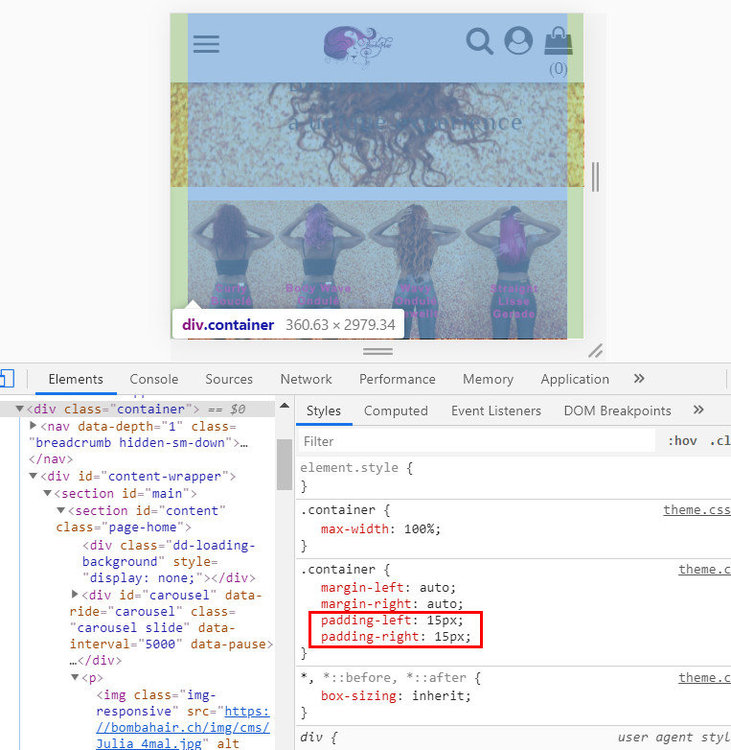Click the element.style rule block
731x750 pixels.
(513, 477)
